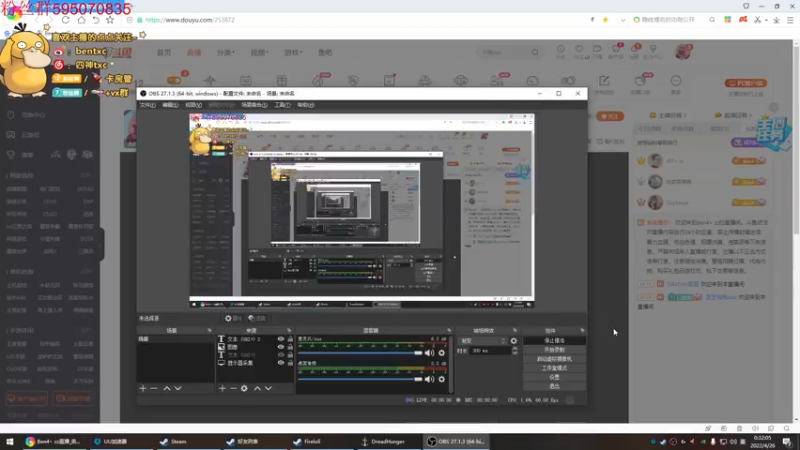The height and width of the screenshot is (450, 800).
Task: Click the Properties gear button above the docks
Action: 233,318
